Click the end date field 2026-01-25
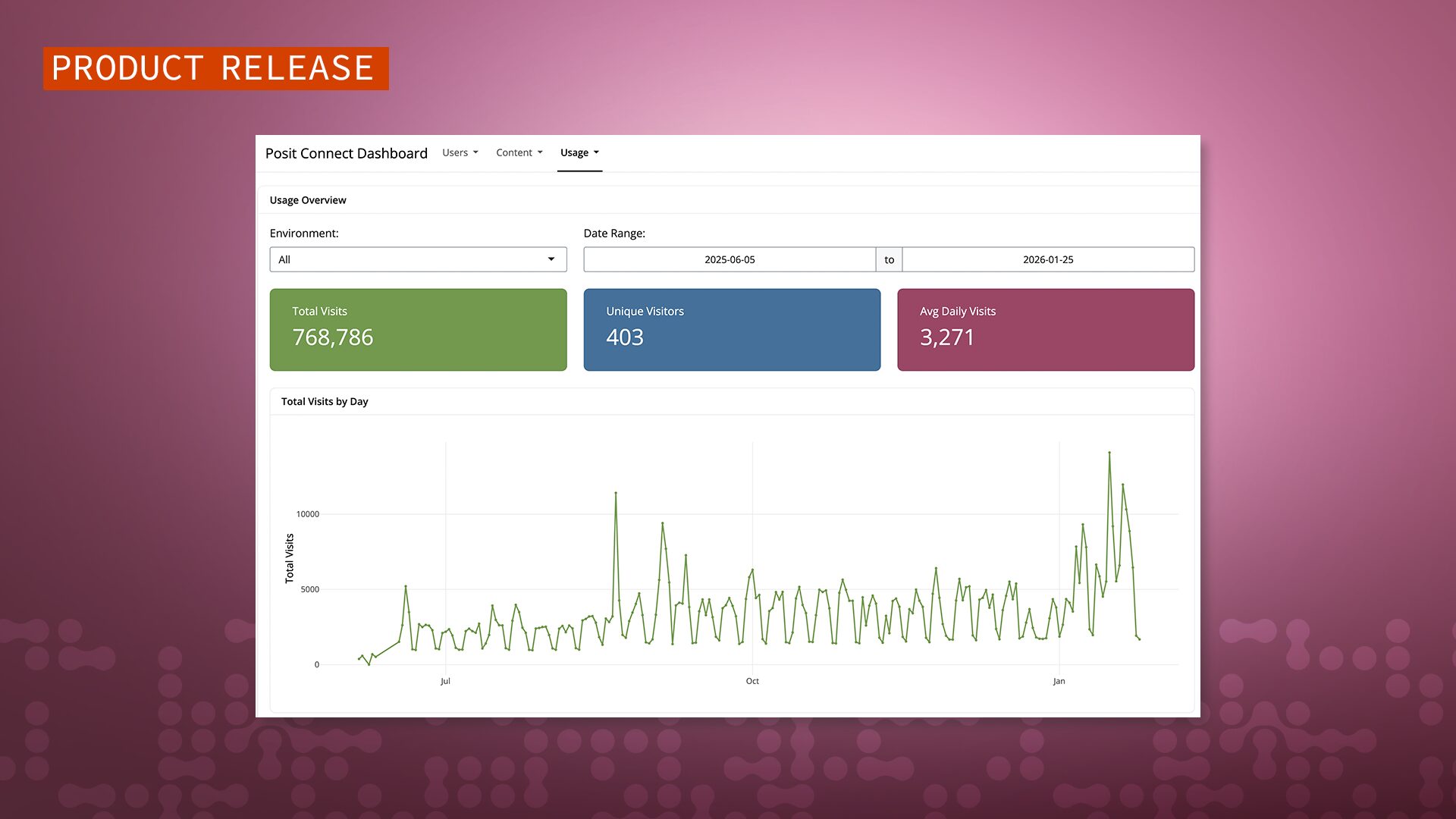This screenshot has width=1456, height=819. tap(1047, 259)
